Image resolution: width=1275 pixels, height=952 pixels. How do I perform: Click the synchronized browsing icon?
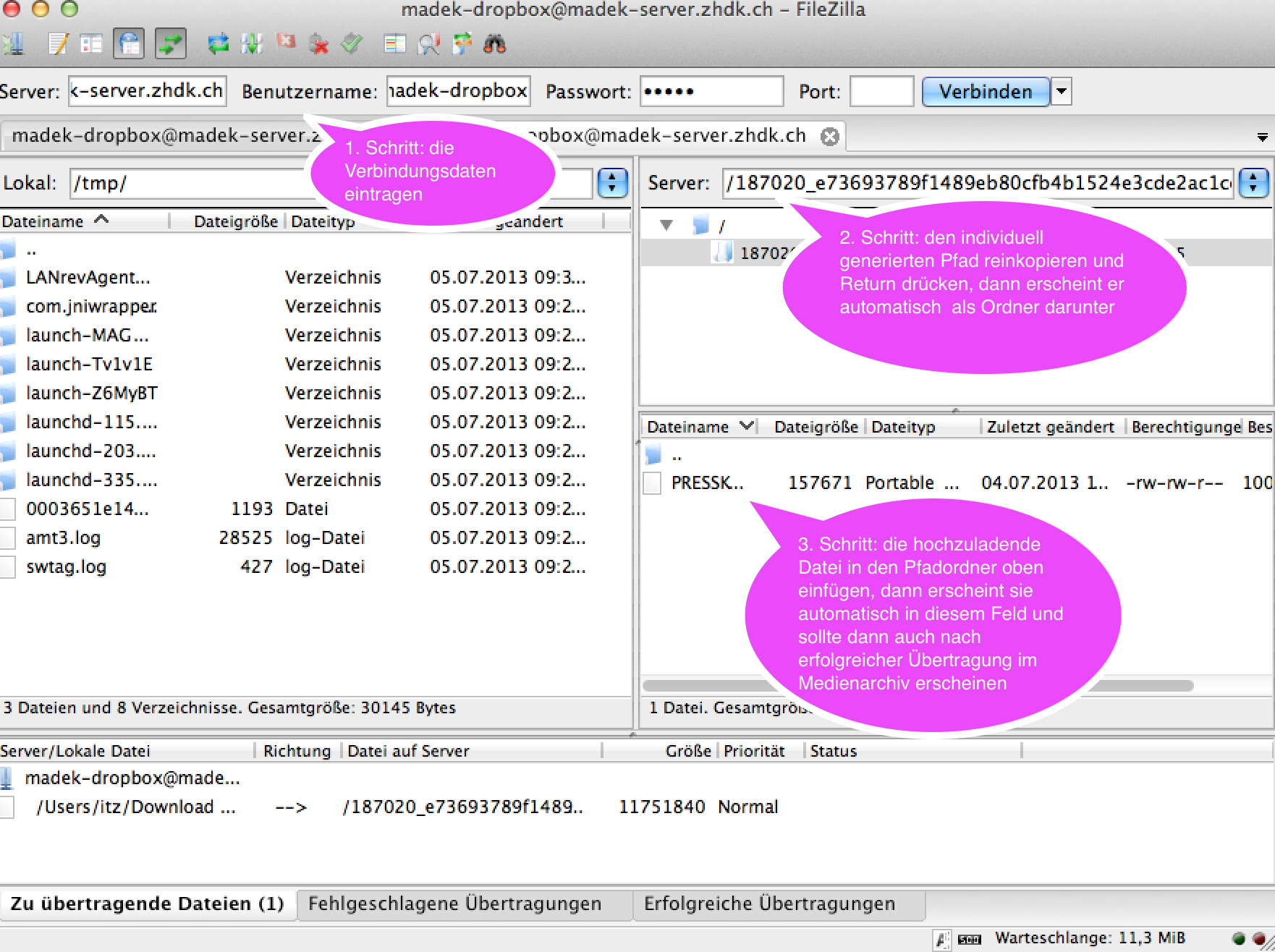pyautogui.click(x=462, y=44)
